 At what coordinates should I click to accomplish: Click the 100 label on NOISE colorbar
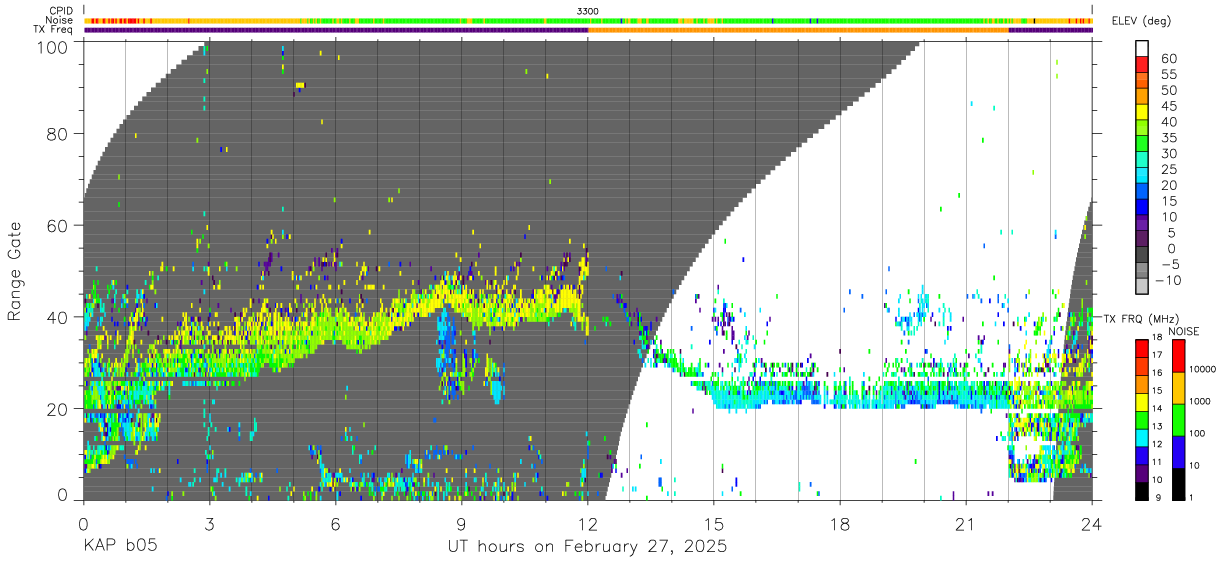pyautogui.click(x=1197, y=433)
